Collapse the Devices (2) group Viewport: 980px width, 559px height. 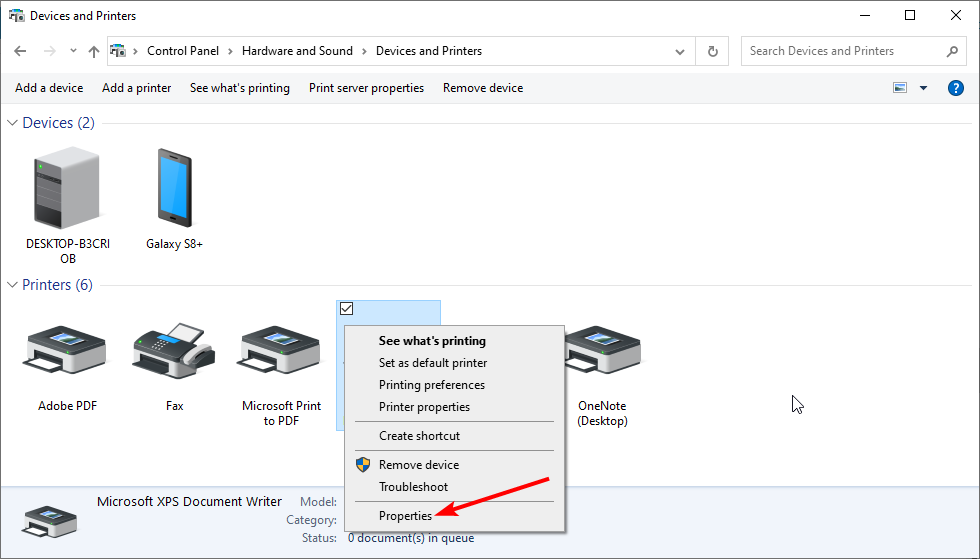tap(12, 123)
